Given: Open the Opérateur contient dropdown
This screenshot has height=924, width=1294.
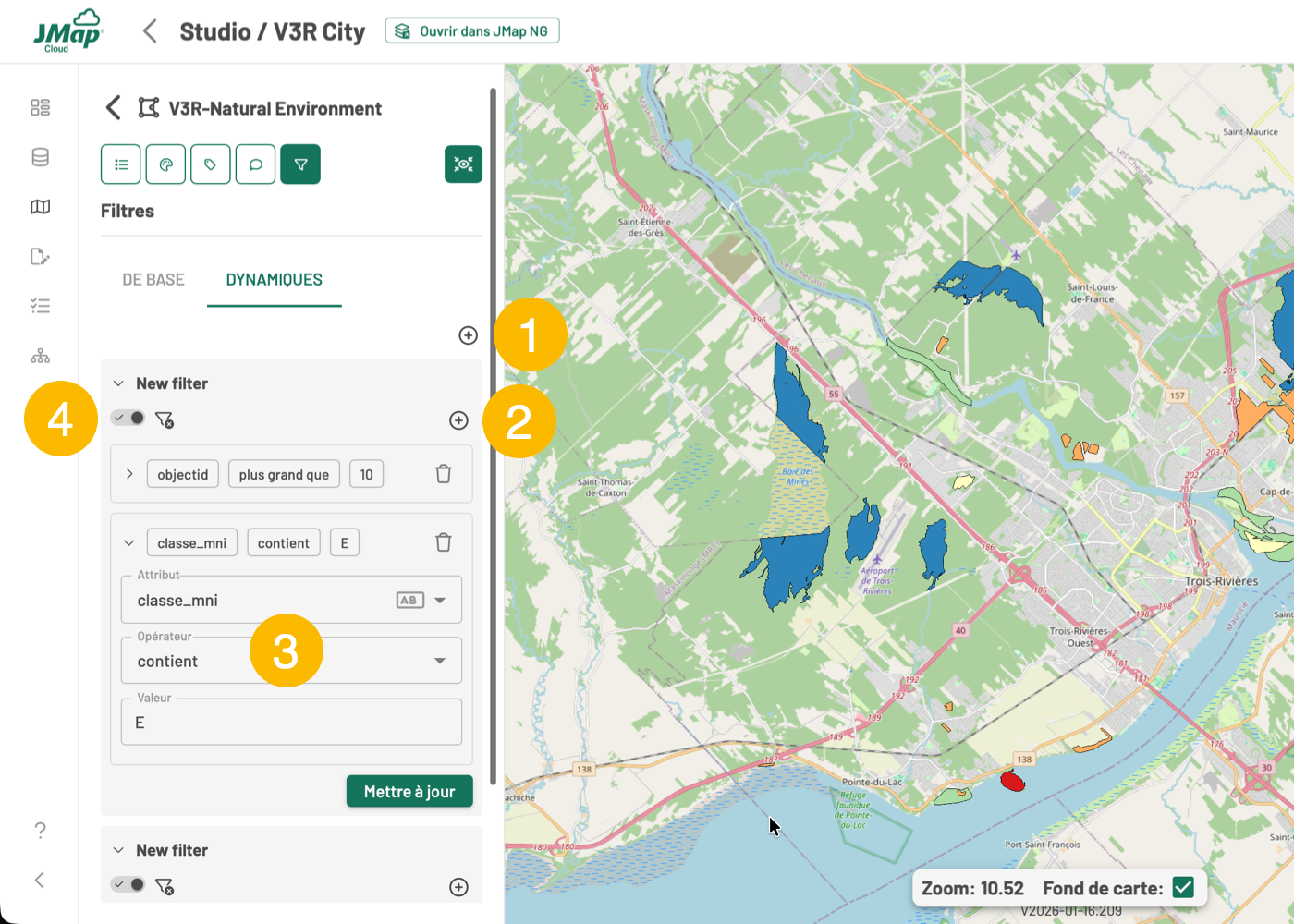Looking at the screenshot, I should pyautogui.click(x=440, y=661).
